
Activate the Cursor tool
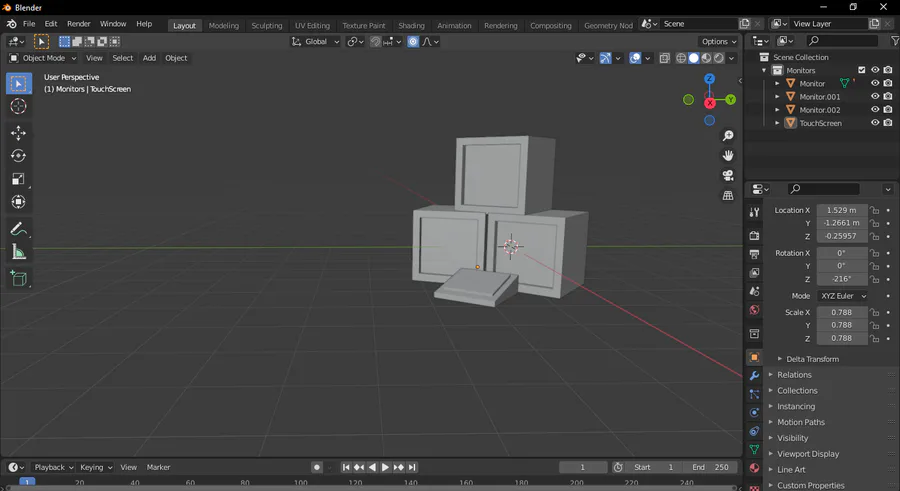(18, 106)
